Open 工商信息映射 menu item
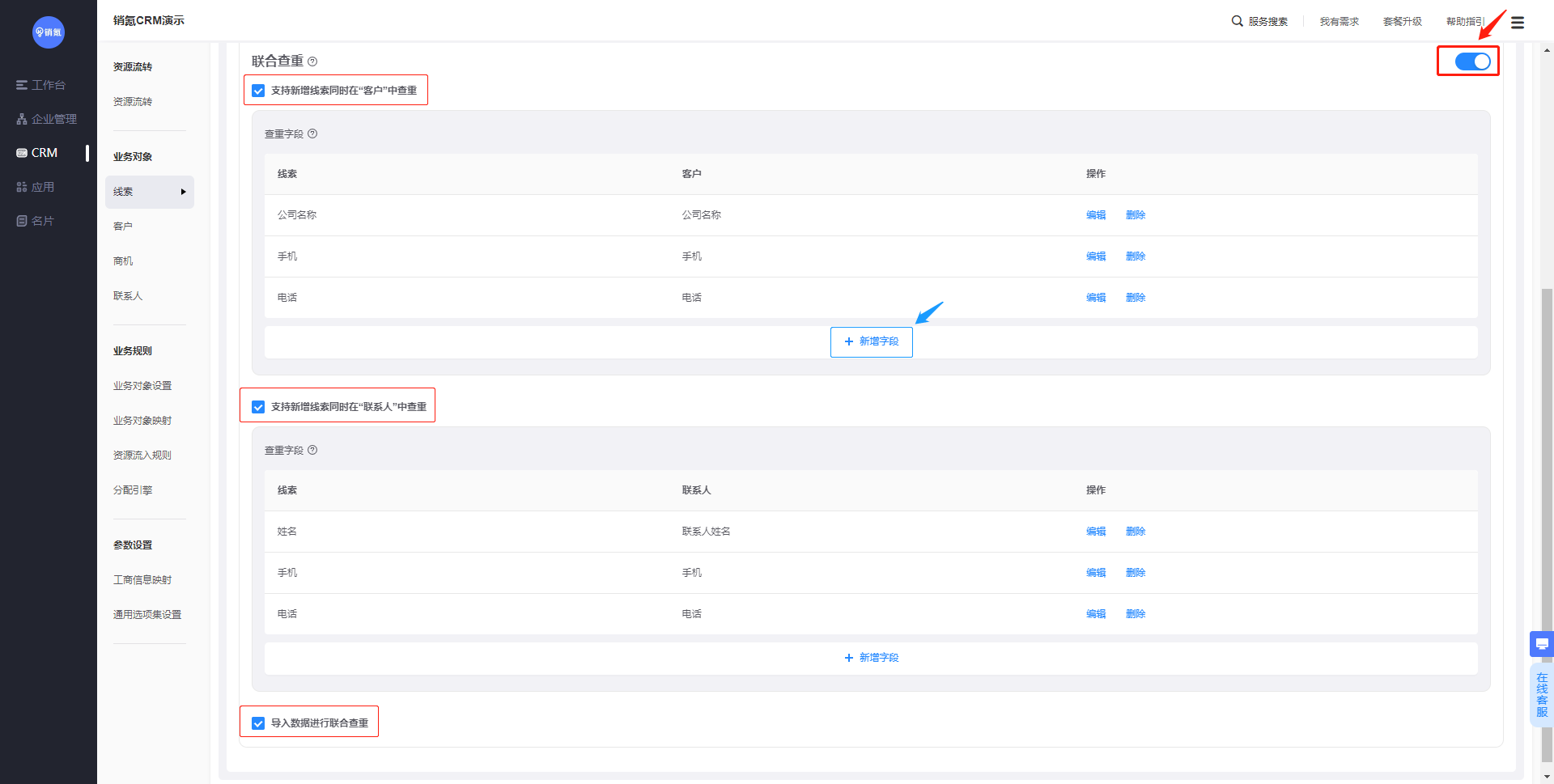 (x=142, y=580)
